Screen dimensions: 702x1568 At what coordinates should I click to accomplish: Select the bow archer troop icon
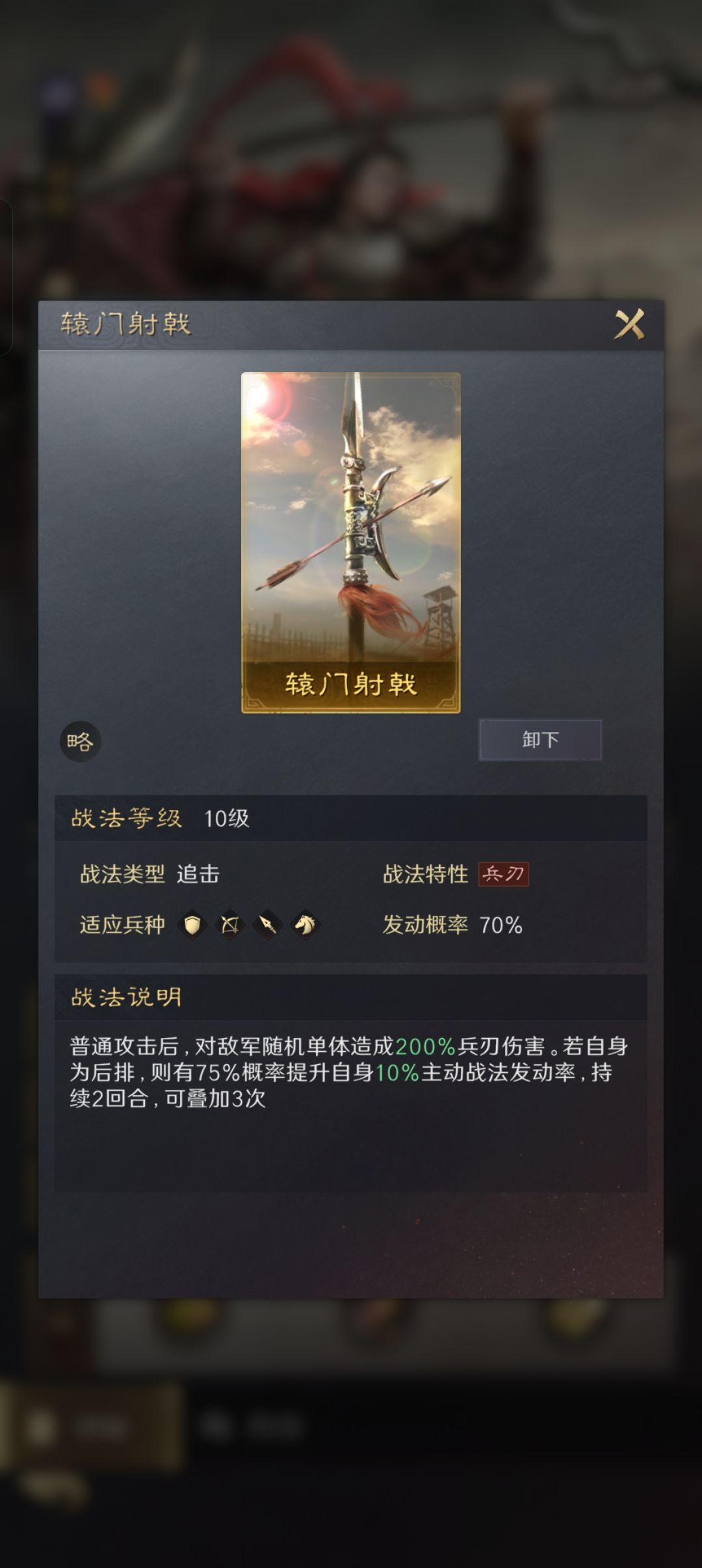pyautogui.click(x=230, y=924)
